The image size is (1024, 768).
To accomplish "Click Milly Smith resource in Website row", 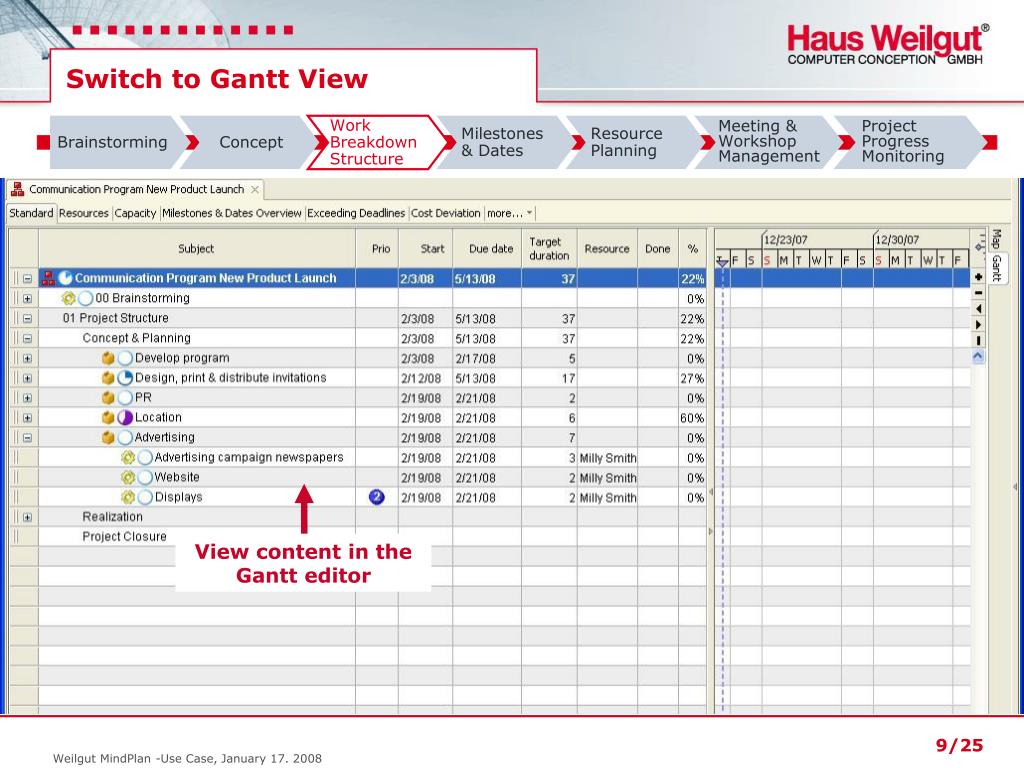I will [607, 477].
